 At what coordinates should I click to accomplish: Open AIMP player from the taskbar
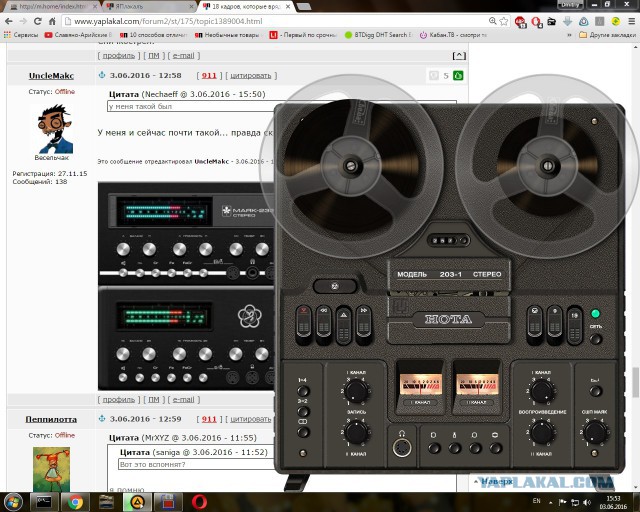point(137,502)
